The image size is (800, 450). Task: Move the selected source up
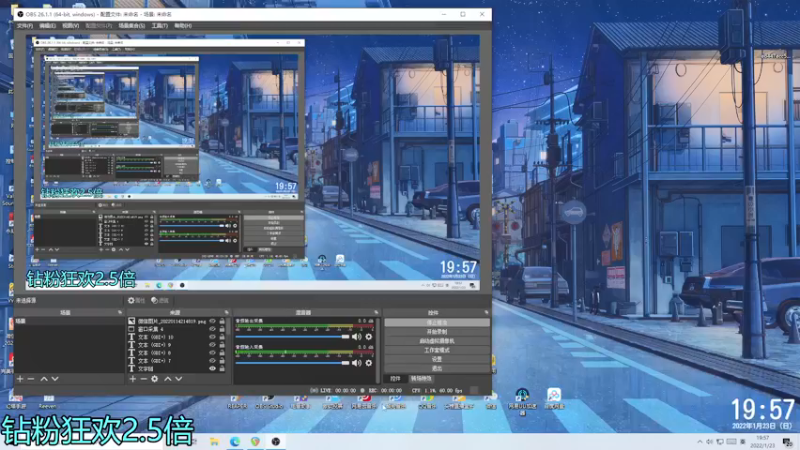click(x=167, y=379)
